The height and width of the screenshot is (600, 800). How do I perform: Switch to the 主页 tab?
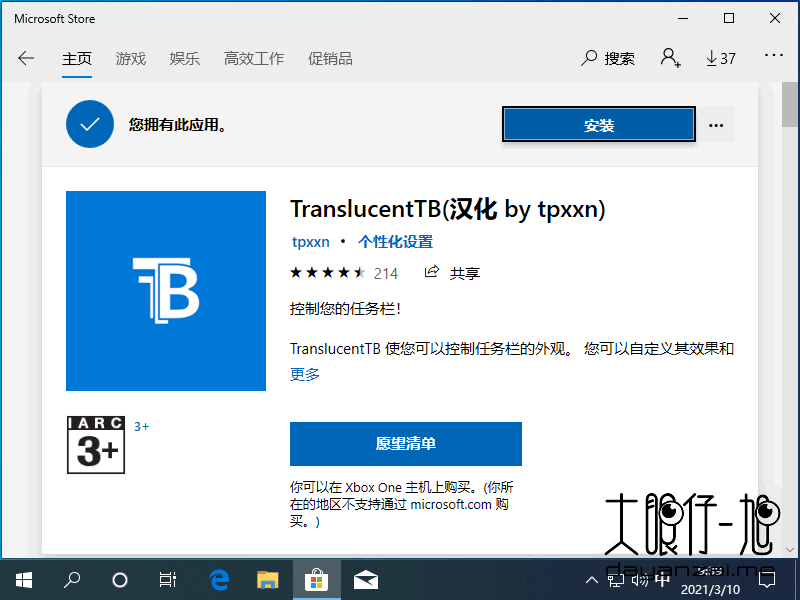[x=77, y=59]
